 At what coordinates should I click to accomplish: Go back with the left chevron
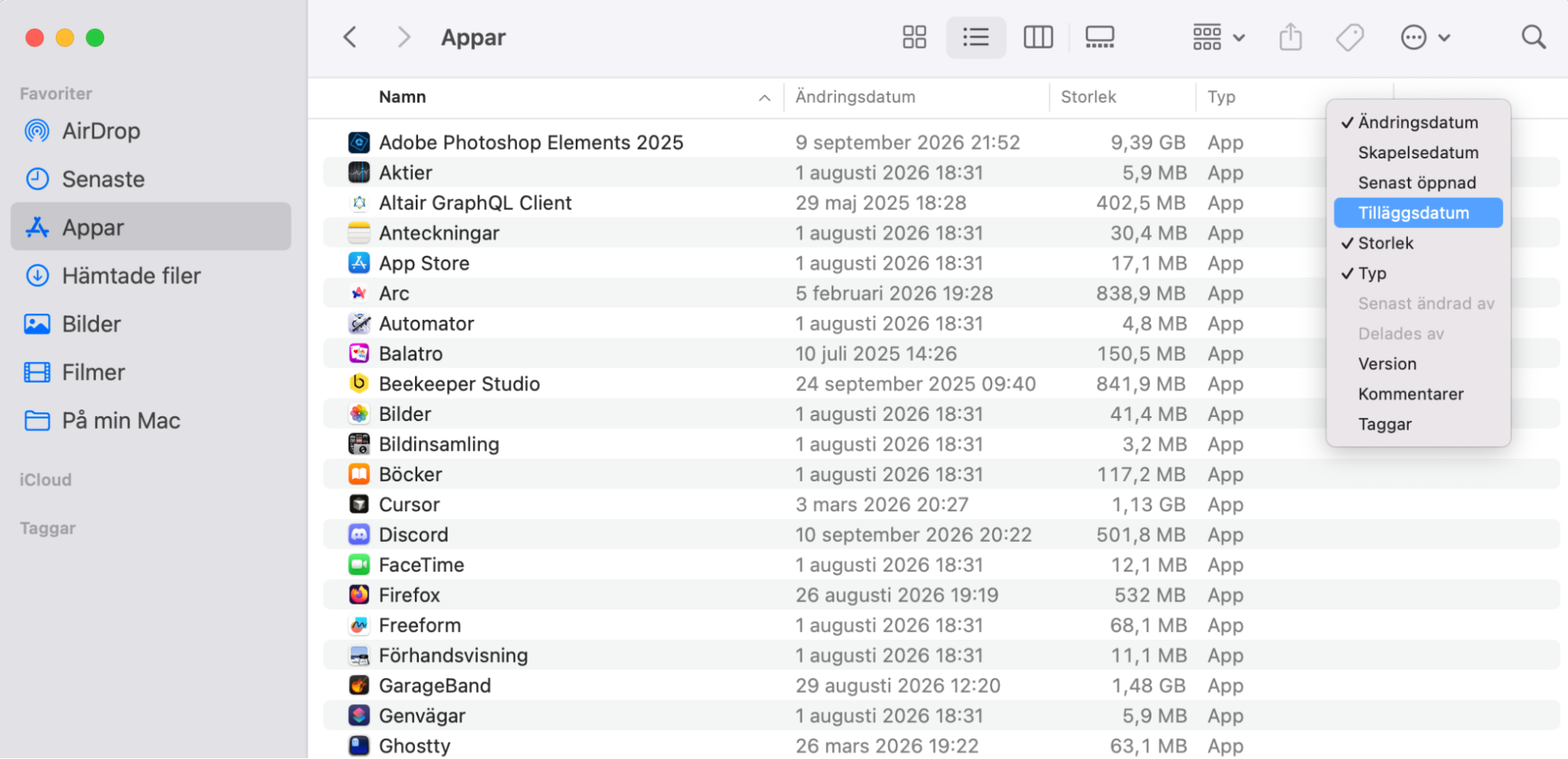pyautogui.click(x=350, y=37)
